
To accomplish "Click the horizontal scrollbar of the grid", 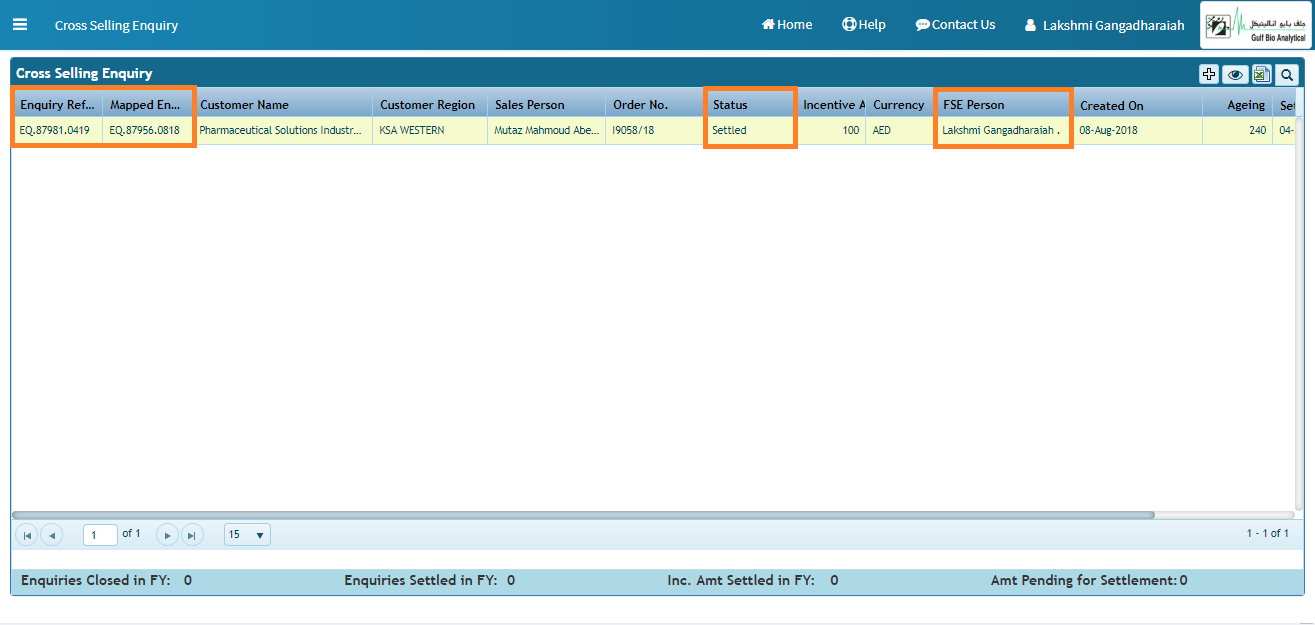I will pyautogui.click(x=583, y=515).
